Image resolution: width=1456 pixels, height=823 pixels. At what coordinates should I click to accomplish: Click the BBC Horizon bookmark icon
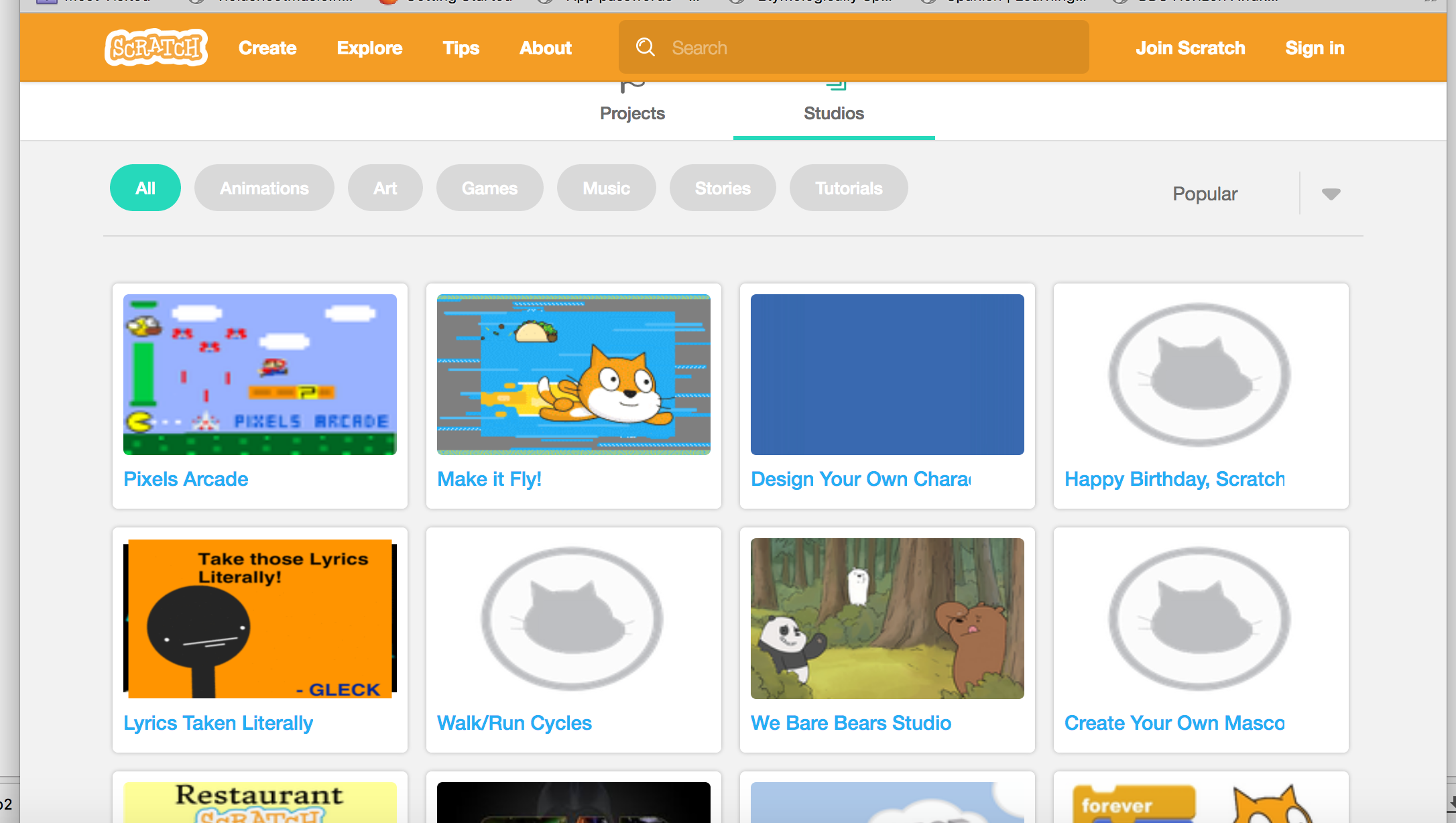1119,1
